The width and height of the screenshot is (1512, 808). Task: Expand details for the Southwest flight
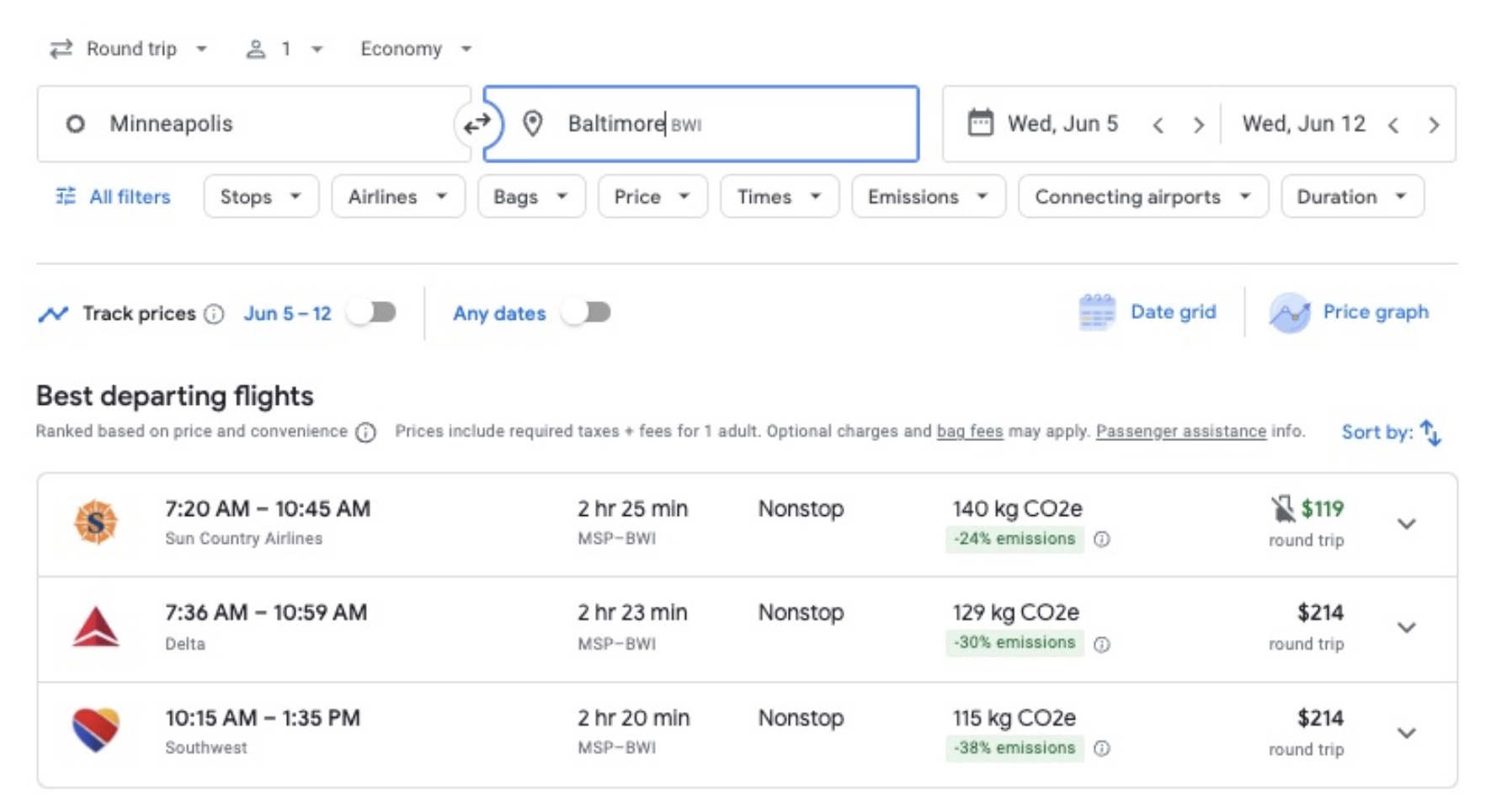tap(1407, 732)
